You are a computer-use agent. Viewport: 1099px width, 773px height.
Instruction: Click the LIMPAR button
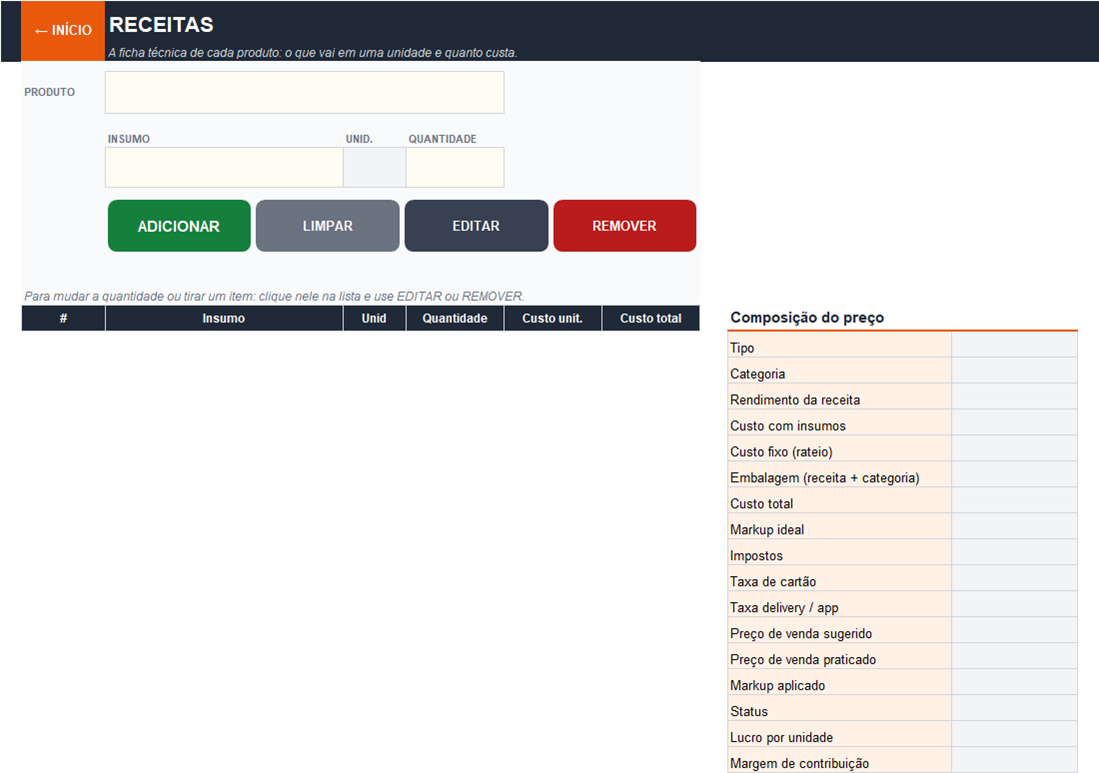[x=327, y=226]
